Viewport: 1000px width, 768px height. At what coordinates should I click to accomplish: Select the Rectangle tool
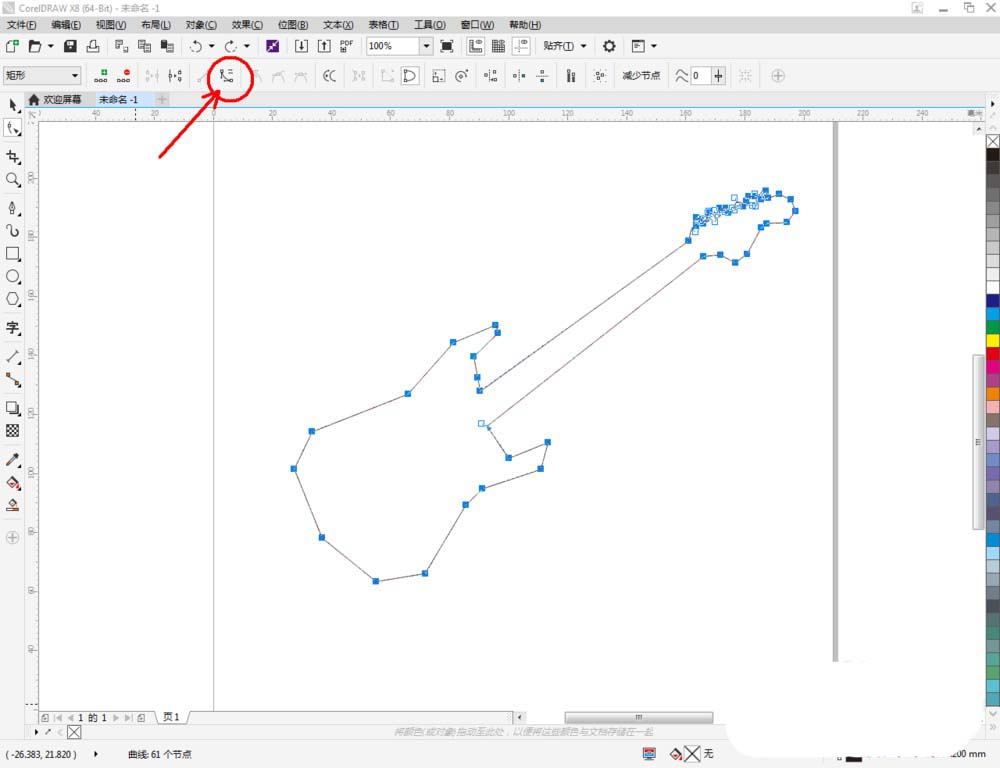coord(13,253)
